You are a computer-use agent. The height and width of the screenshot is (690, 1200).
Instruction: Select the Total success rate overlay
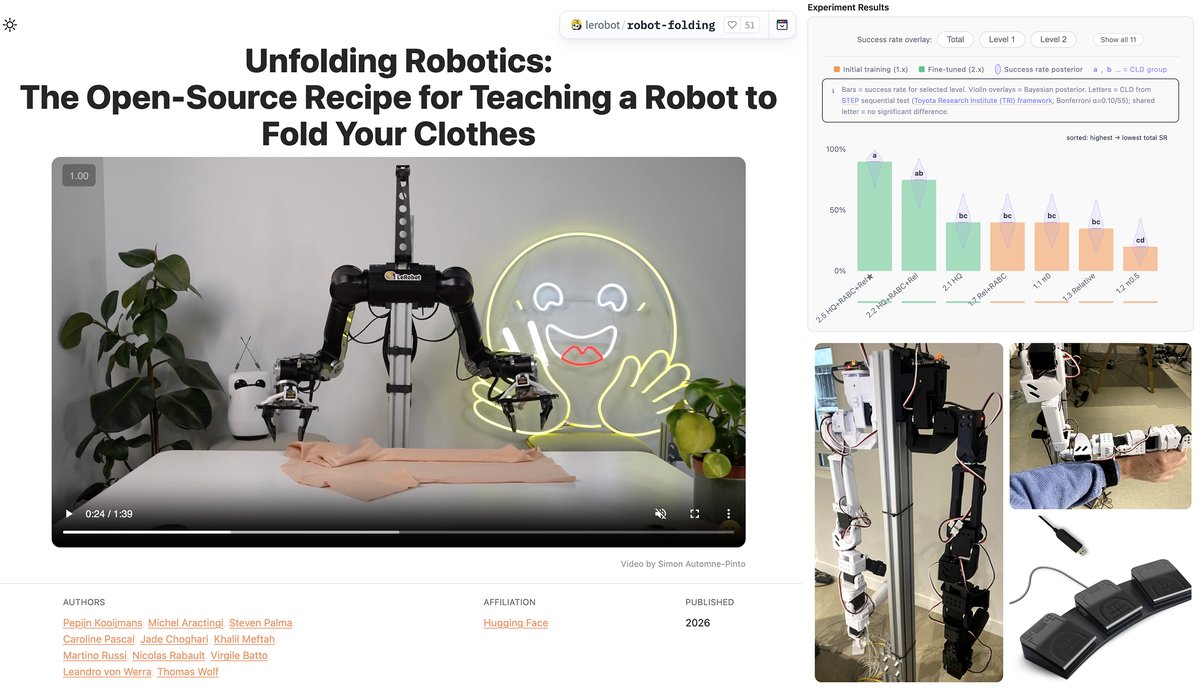pyautogui.click(x=956, y=40)
